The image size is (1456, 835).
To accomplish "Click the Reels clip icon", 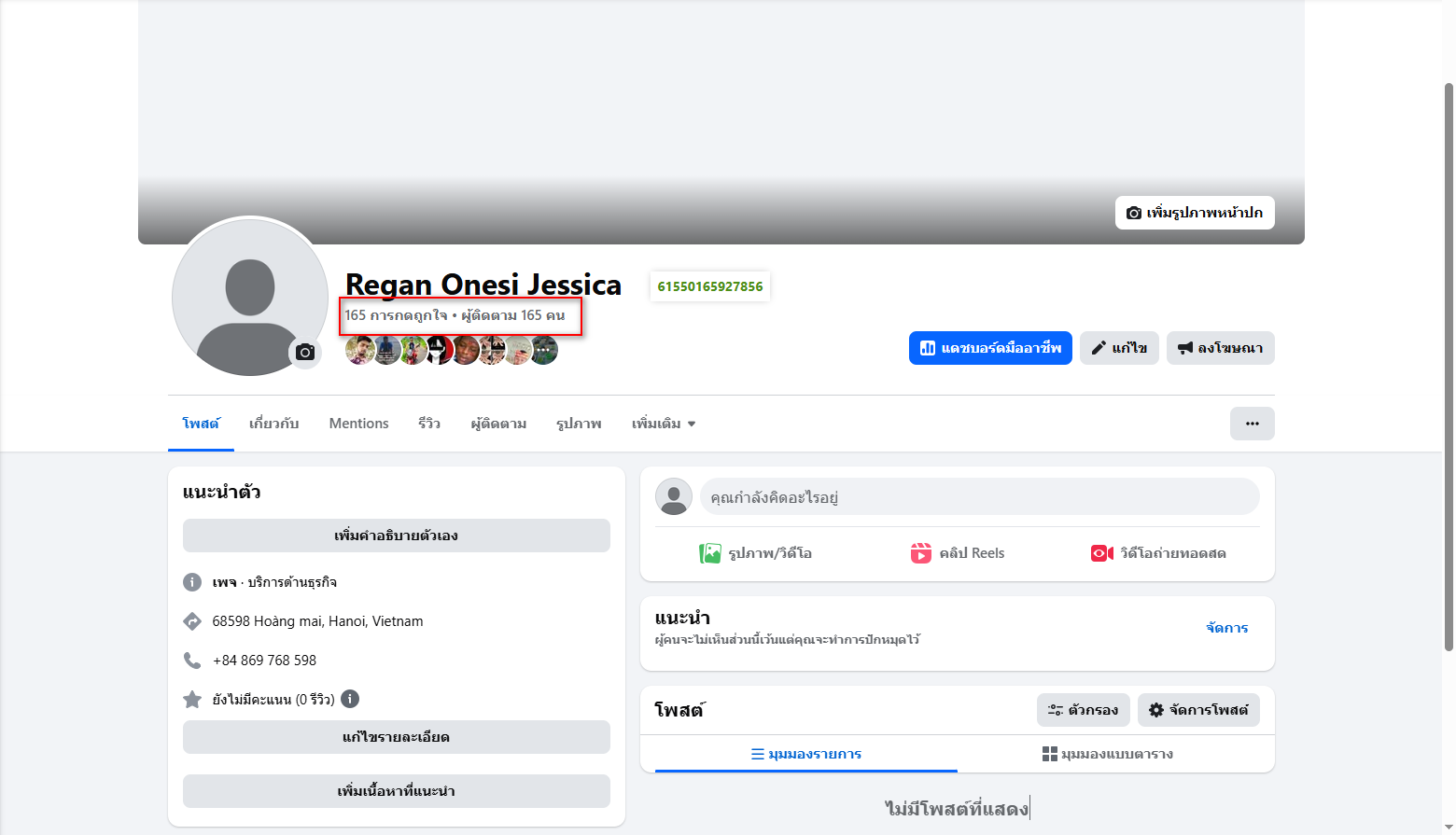I will click(x=921, y=553).
